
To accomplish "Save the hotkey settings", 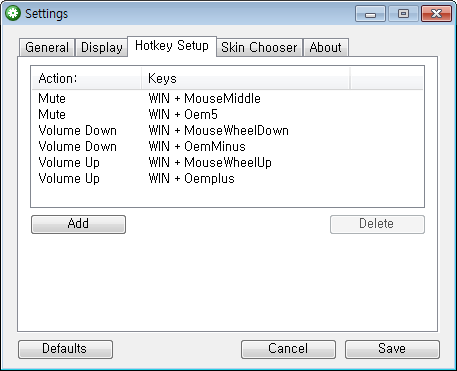I will [x=392, y=349].
